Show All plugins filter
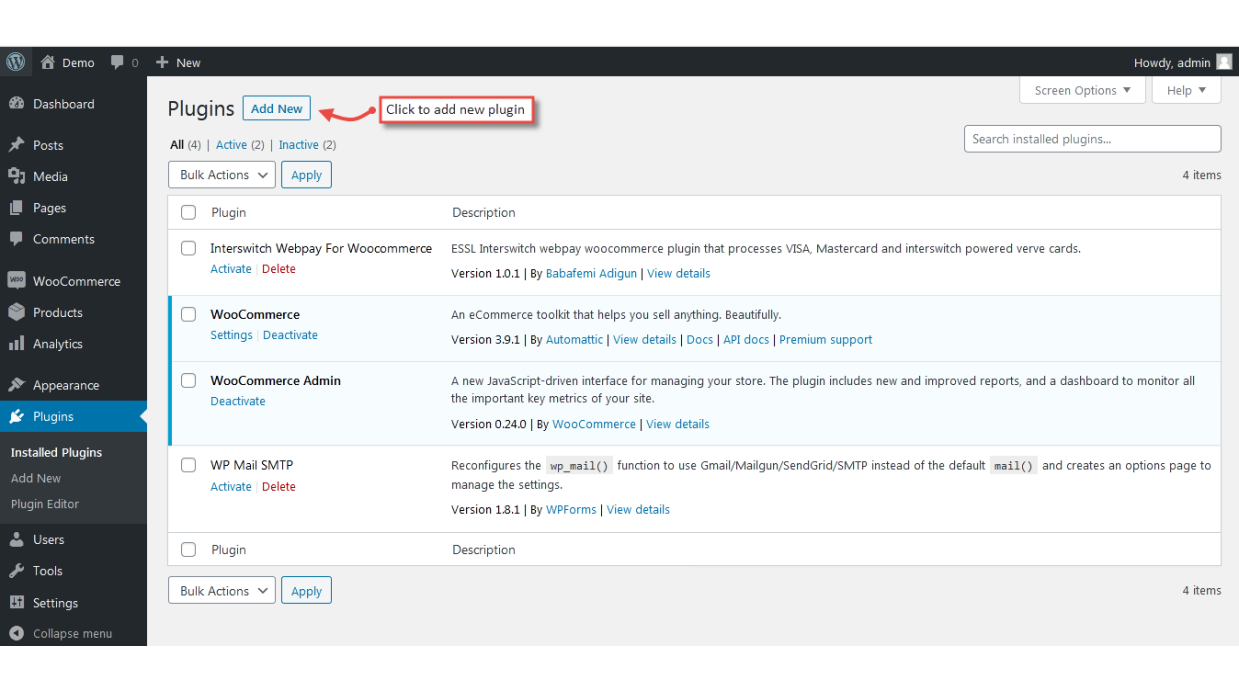The image size is (1239, 690). point(177,145)
